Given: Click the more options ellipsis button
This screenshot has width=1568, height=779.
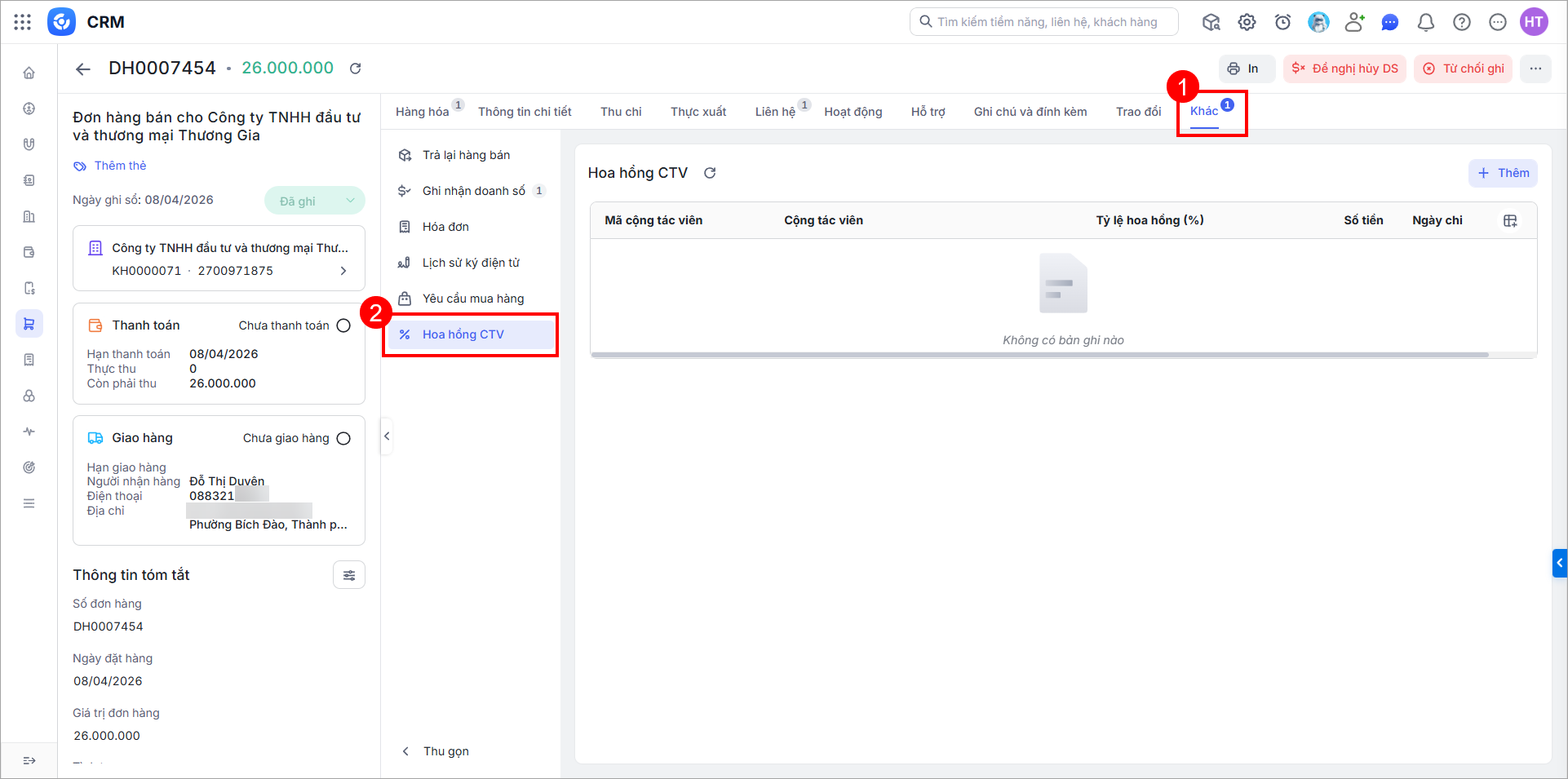Looking at the screenshot, I should (1535, 69).
